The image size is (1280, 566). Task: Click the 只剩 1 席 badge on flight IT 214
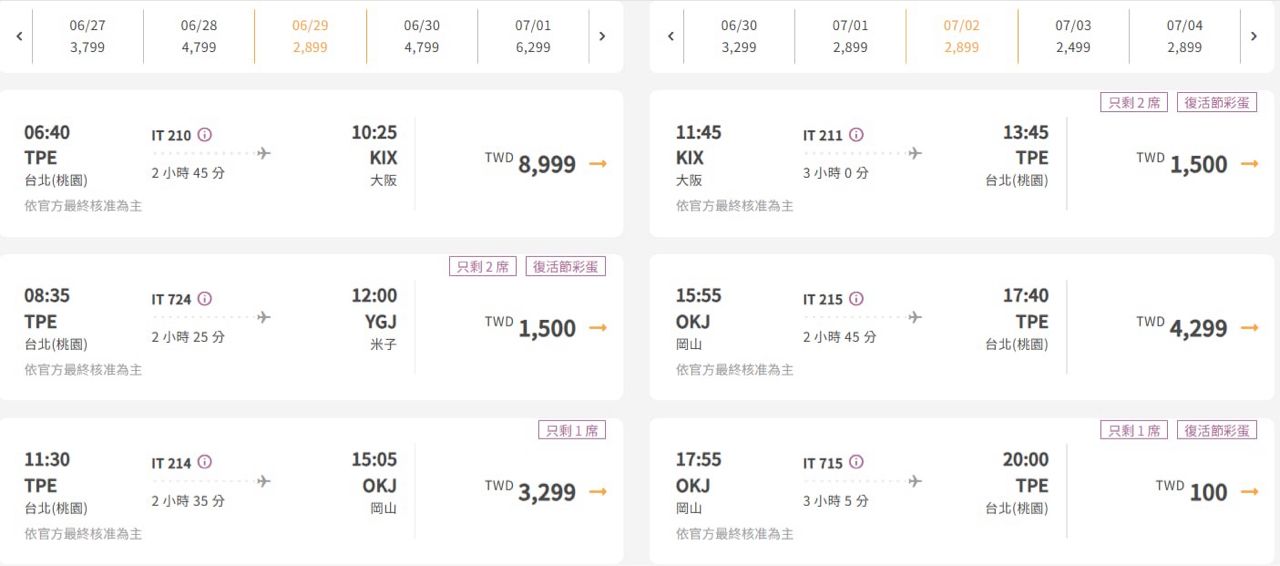pyautogui.click(x=572, y=430)
